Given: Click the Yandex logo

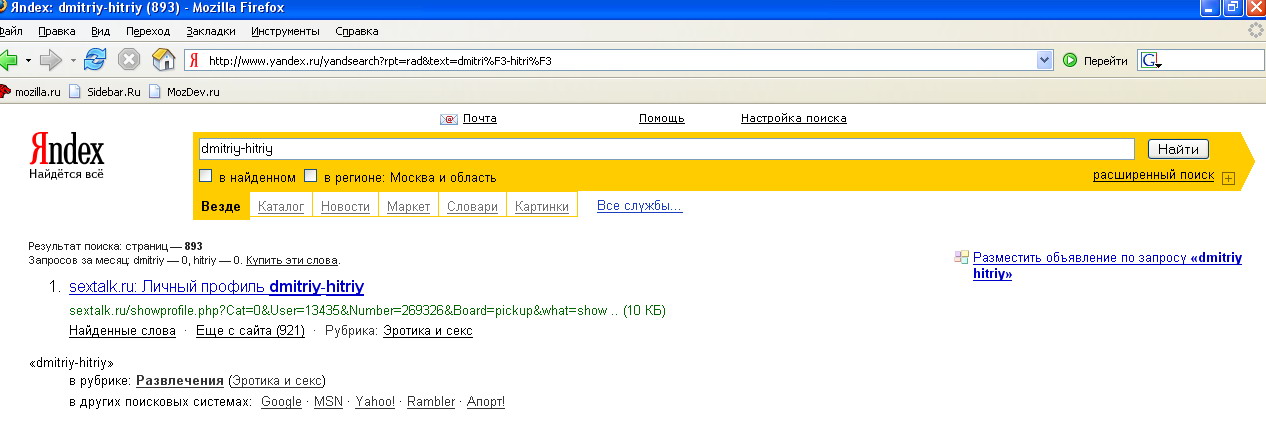Looking at the screenshot, I should coord(67,154).
